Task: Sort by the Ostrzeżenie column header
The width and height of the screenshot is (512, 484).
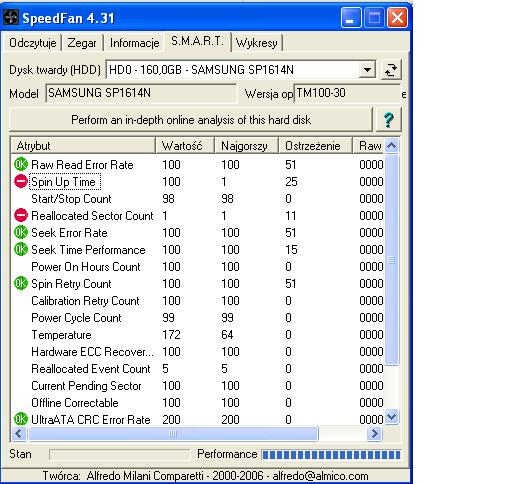Action: tap(315, 146)
